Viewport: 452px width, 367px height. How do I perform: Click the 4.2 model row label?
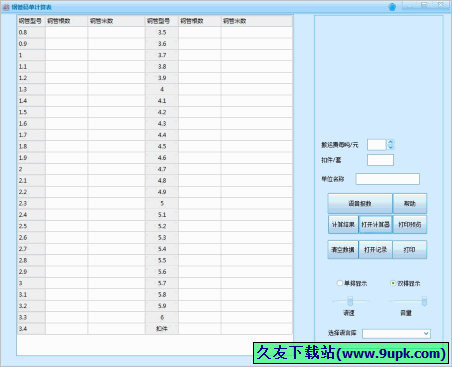pos(162,112)
